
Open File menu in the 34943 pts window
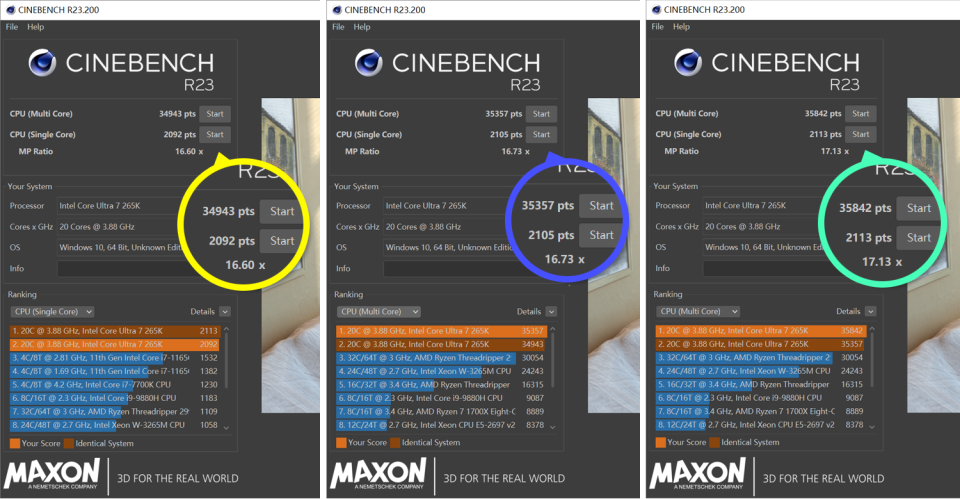point(12,27)
